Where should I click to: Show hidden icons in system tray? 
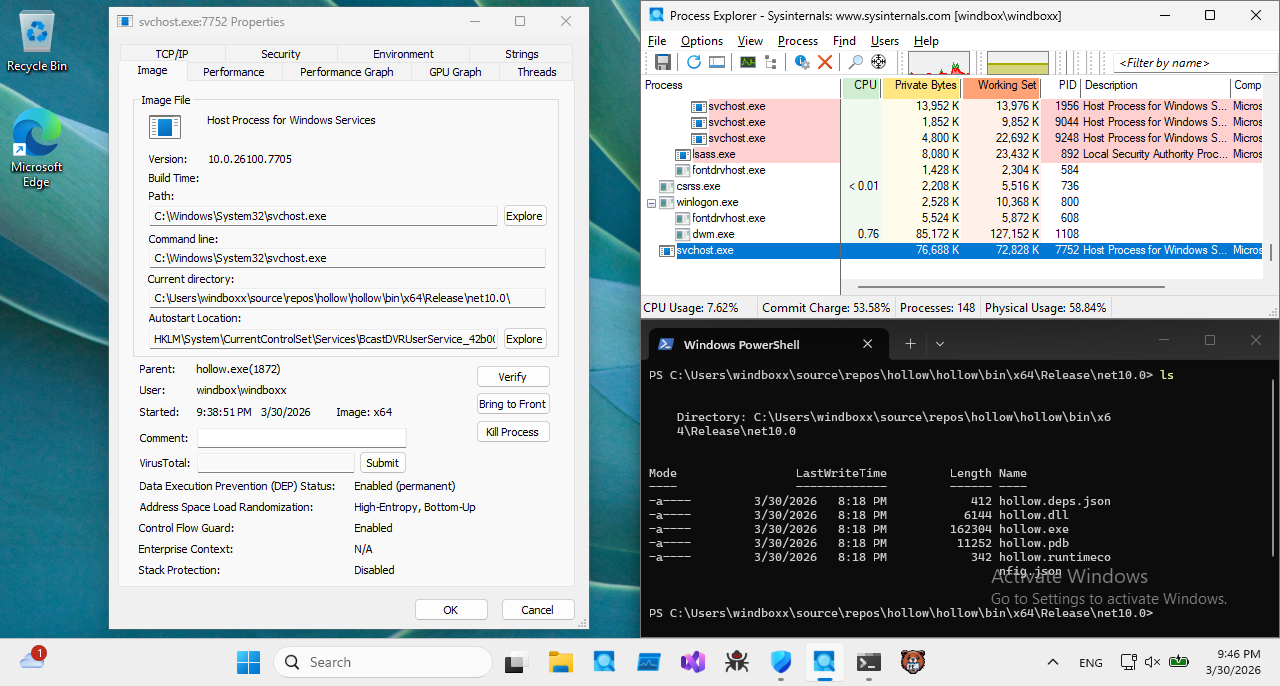tap(1053, 662)
